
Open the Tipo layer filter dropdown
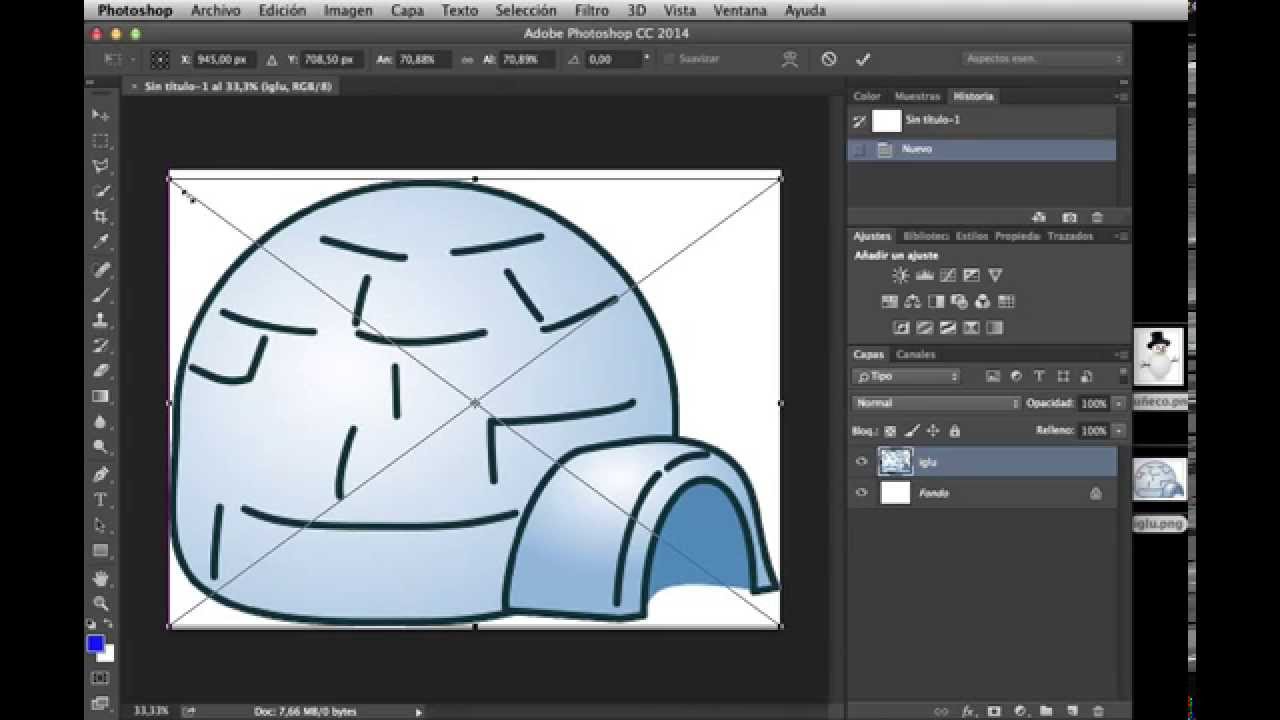click(x=906, y=376)
